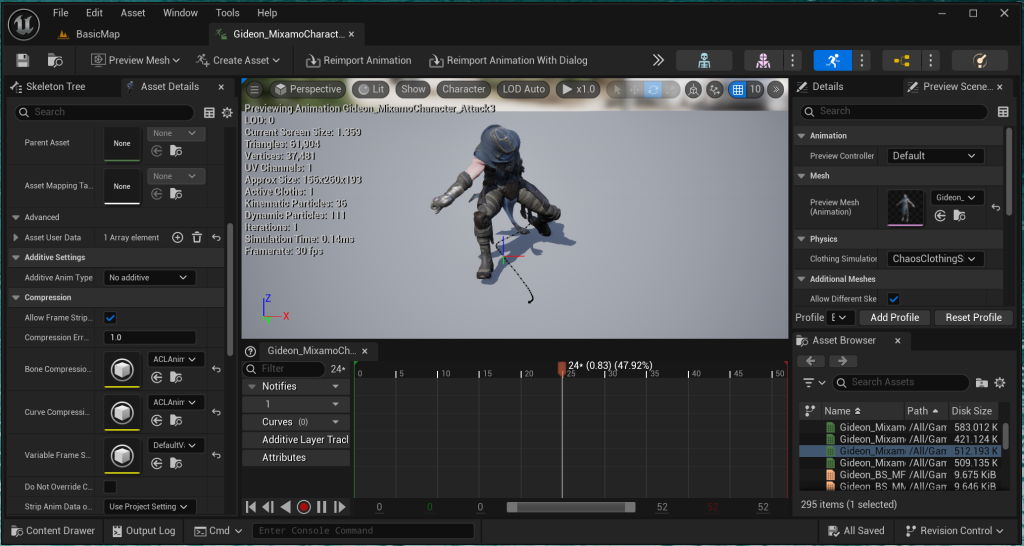
Task: Click timeline scrubber handle at frame 24
Action: pos(562,369)
